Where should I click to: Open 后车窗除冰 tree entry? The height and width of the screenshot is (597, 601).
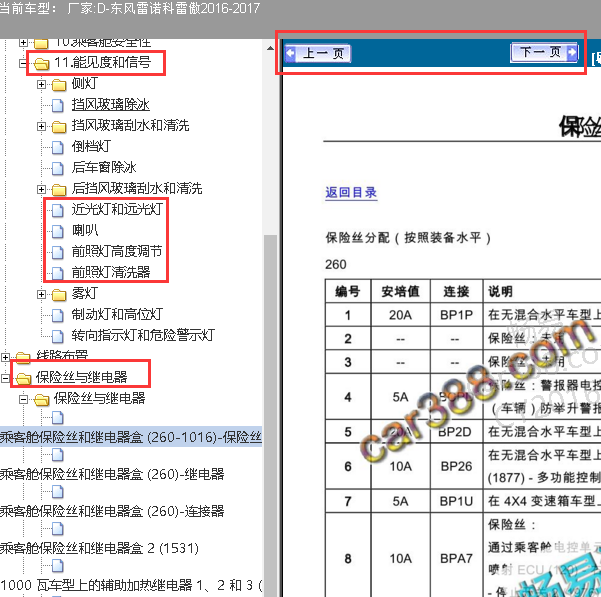coord(104,167)
